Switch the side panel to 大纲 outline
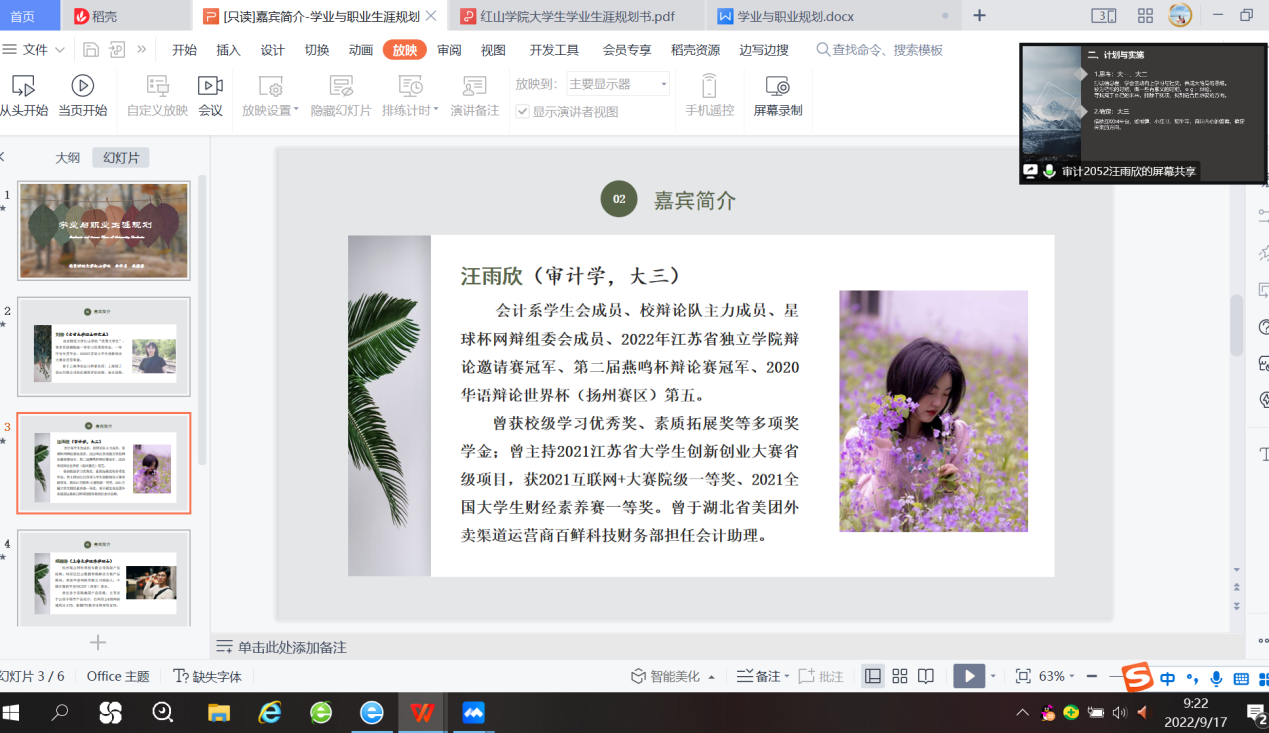This screenshot has width=1269, height=733. tap(67, 158)
